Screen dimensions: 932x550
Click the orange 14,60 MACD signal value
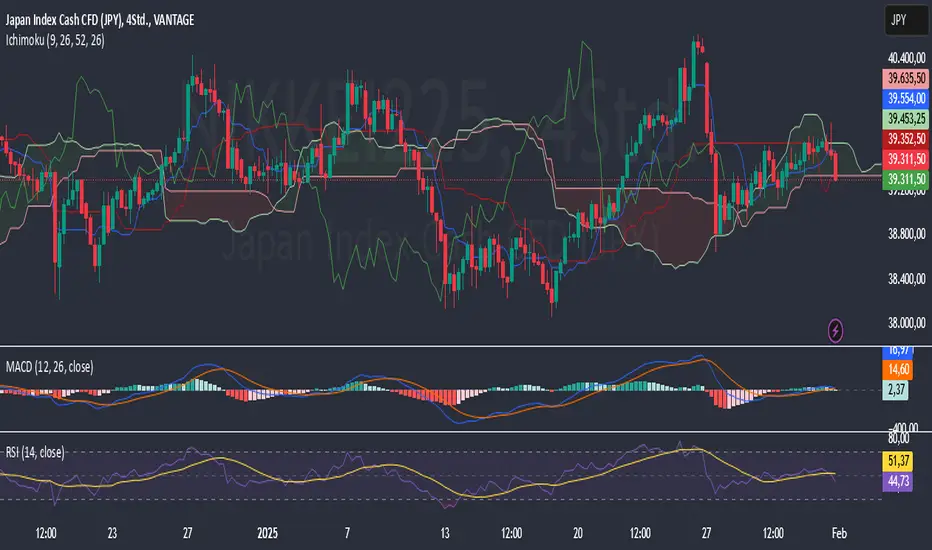(898, 369)
